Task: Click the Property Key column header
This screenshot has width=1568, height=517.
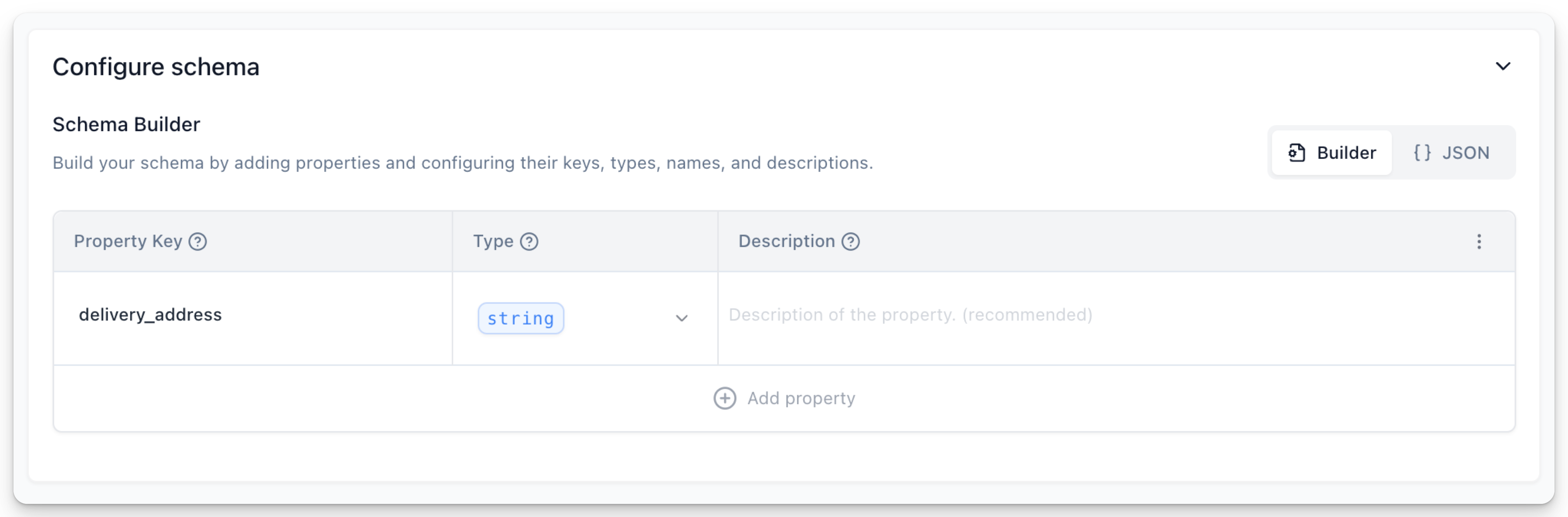Action: 128,242
